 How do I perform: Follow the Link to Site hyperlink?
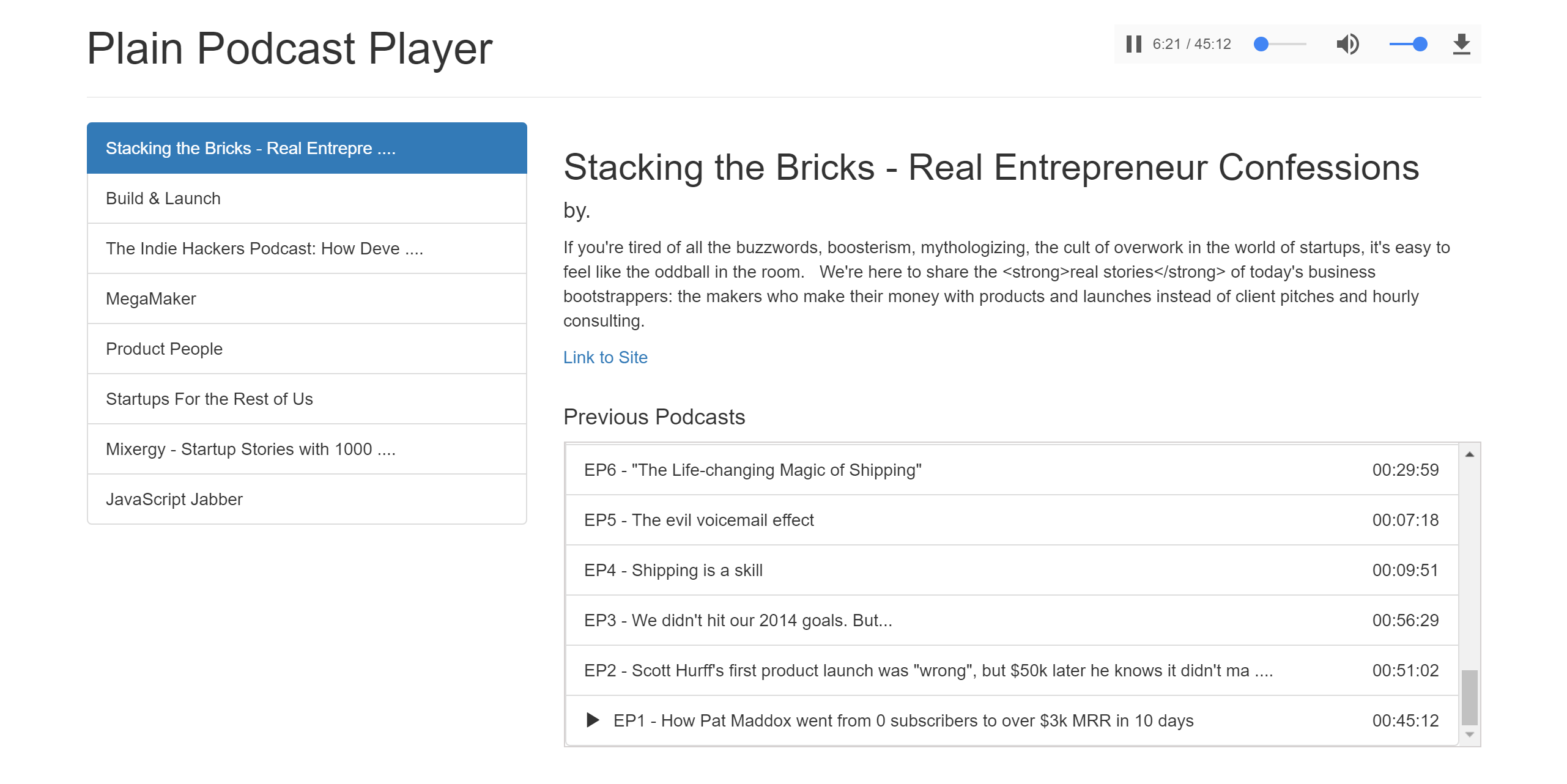click(605, 357)
